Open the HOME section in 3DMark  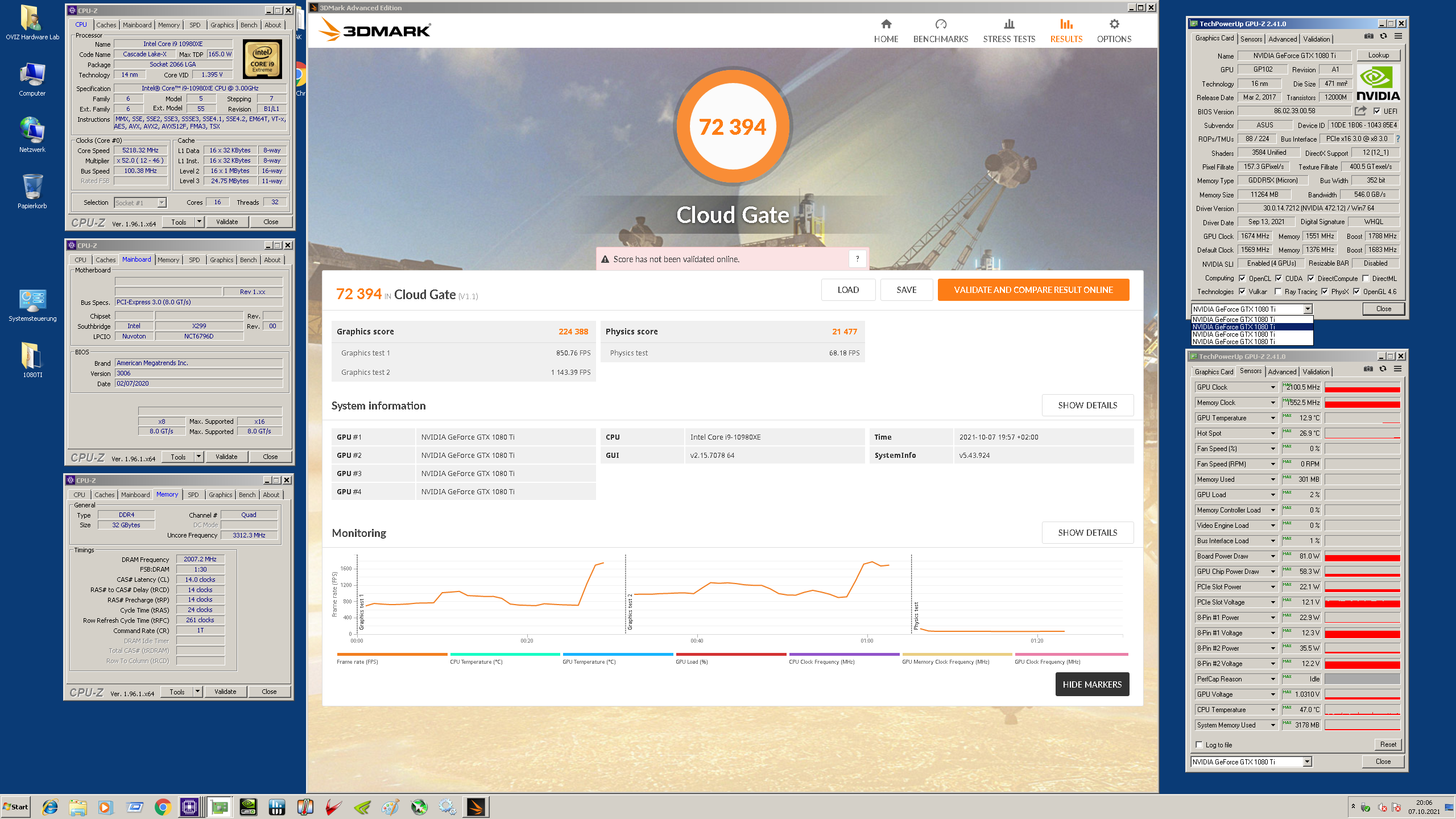(886, 31)
